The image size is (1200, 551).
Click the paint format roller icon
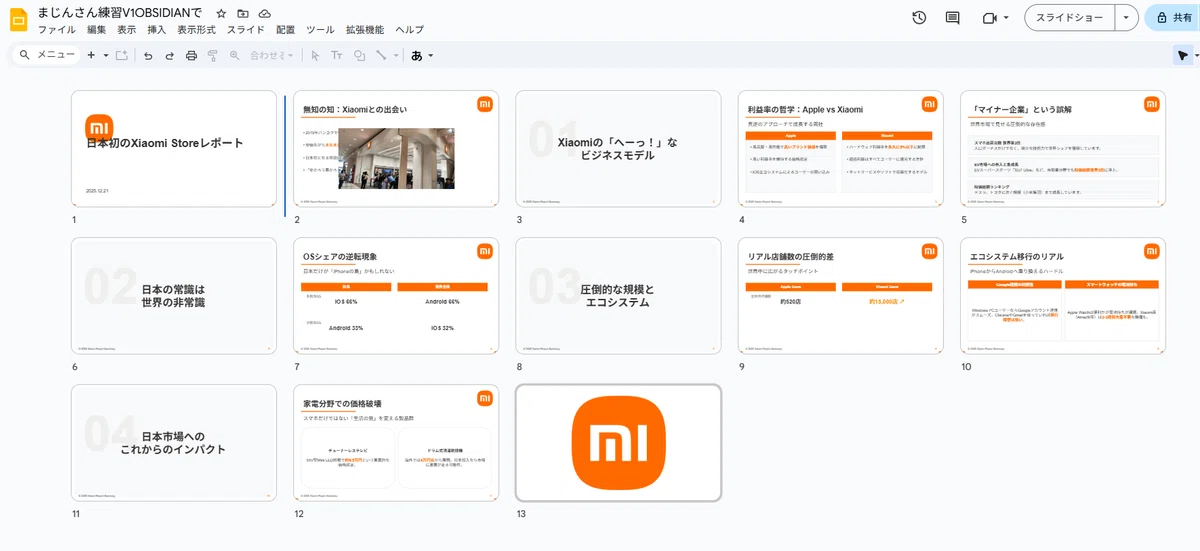click(x=212, y=55)
